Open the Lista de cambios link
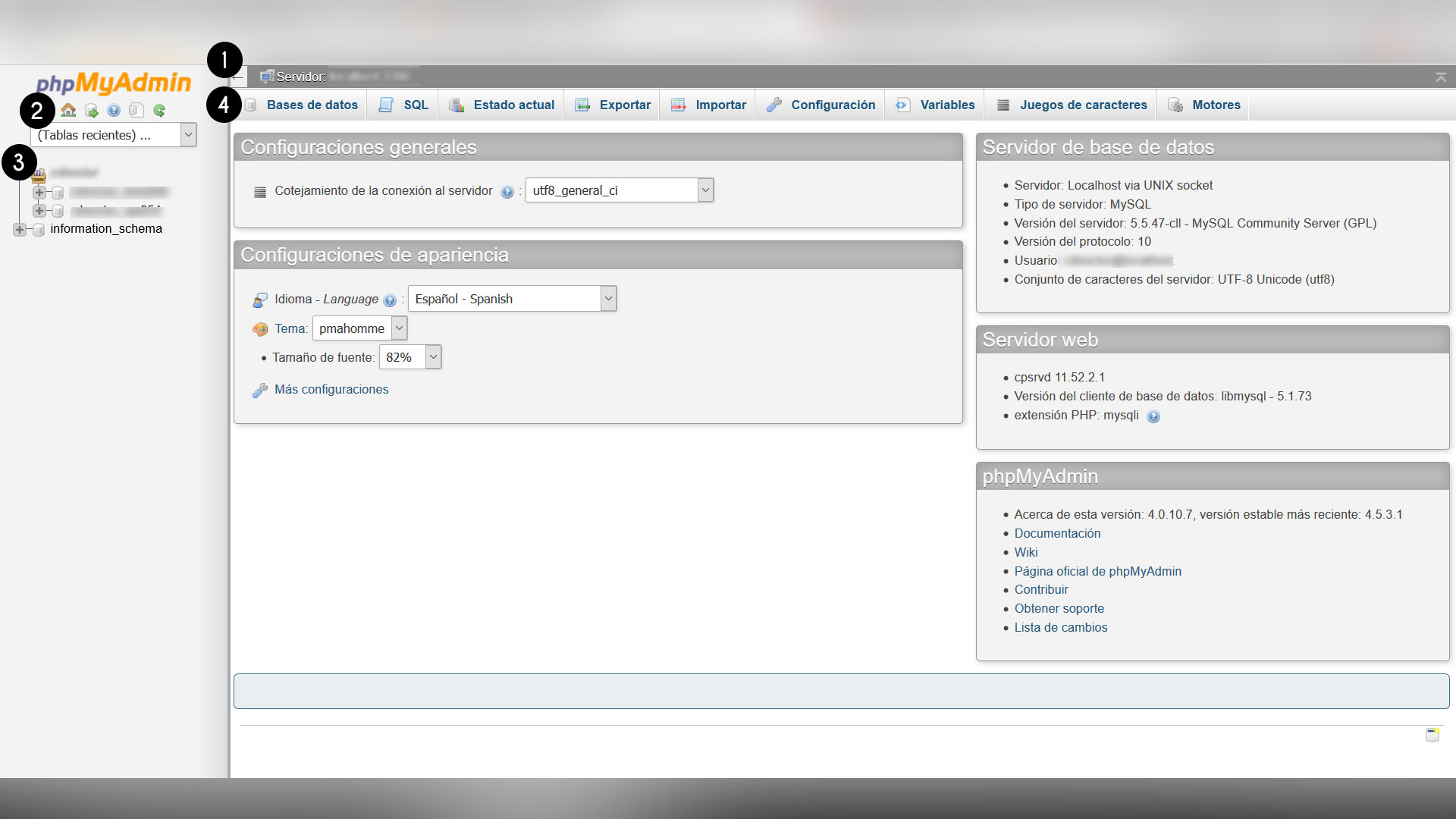The height and width of the screenshot is (819, 1456). pos(1060,627)
